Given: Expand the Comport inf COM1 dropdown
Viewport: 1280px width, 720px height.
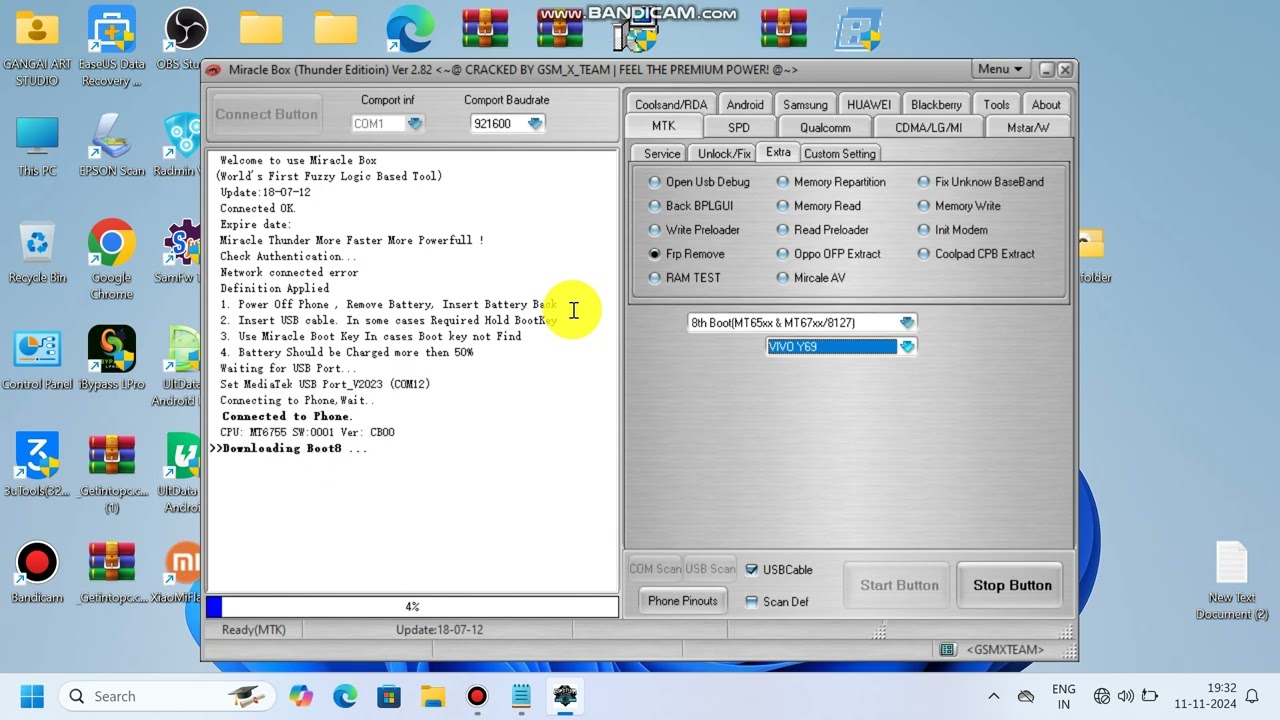Looking at the screenshot, I should [x=415, y=124].
